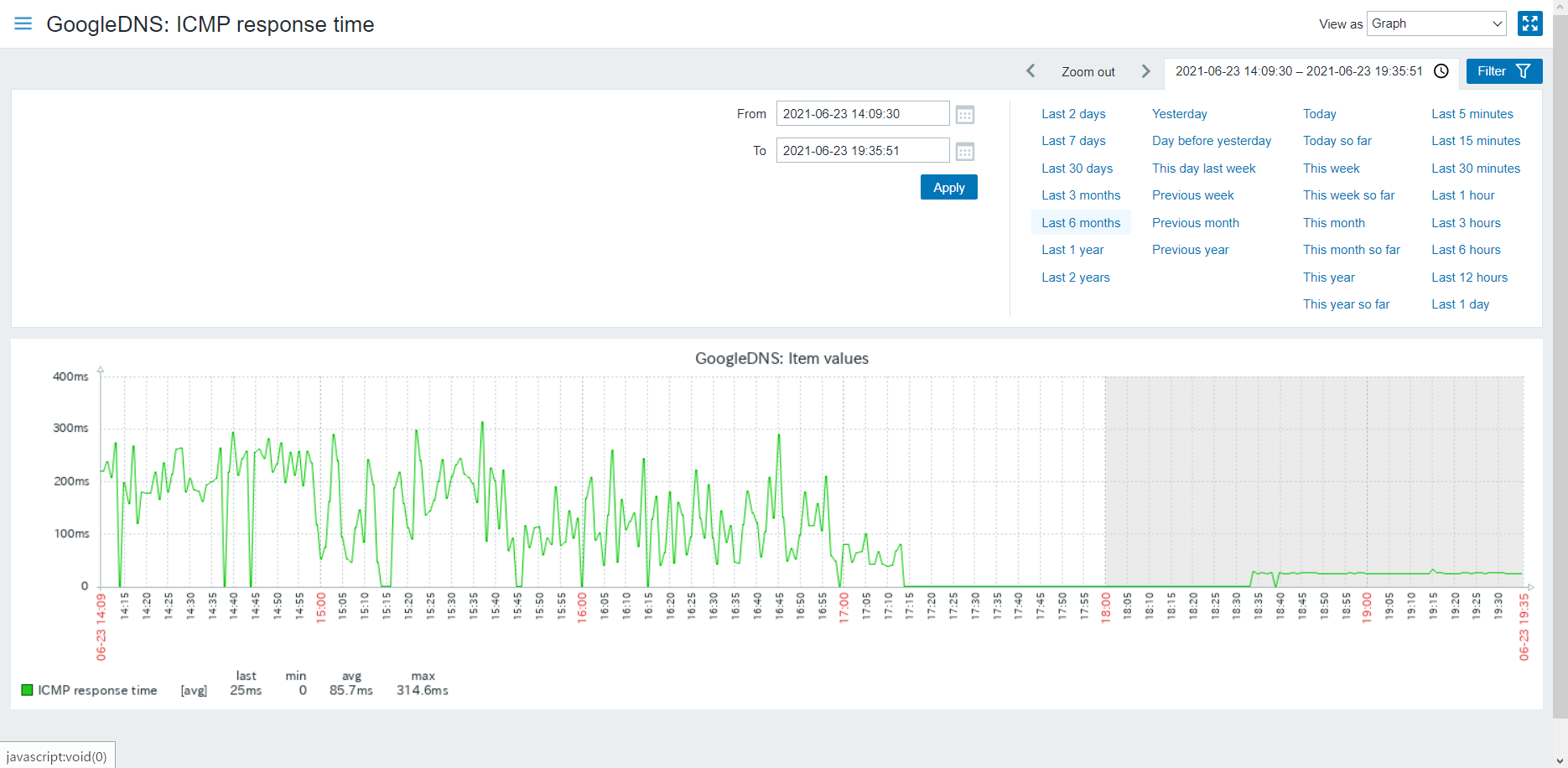
Task: Select Last 30 days range
Action: pyautogui.click(x=1077, y=169)
